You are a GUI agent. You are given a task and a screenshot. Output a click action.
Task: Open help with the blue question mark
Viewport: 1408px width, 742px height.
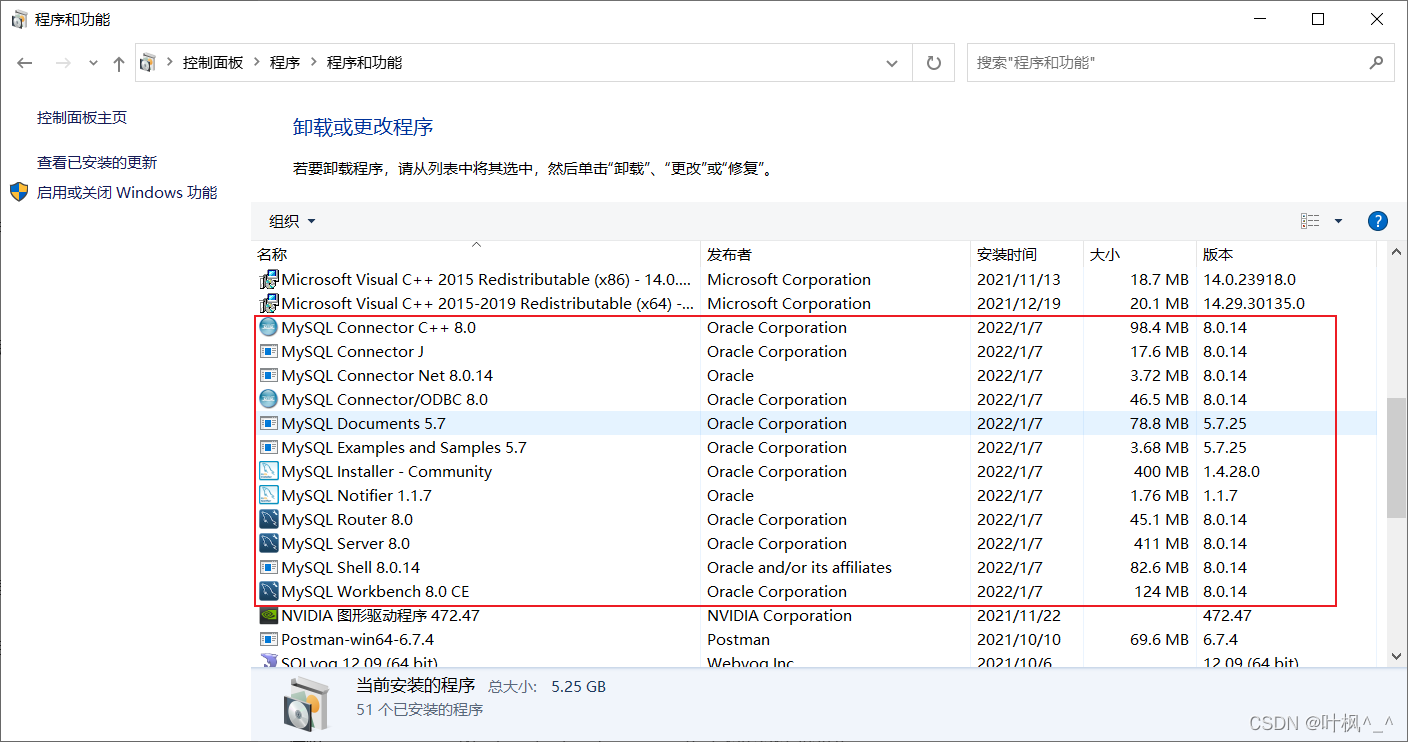[1377, 221]
